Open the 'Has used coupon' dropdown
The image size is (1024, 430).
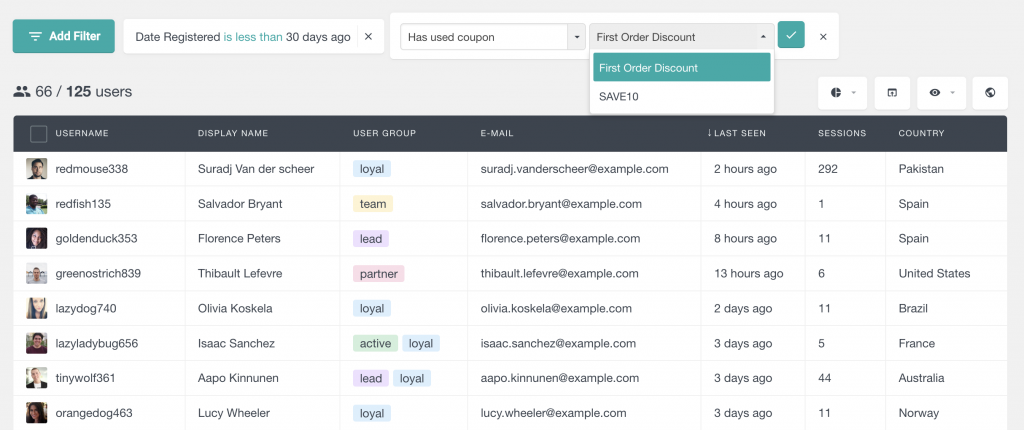coord(492,37)
